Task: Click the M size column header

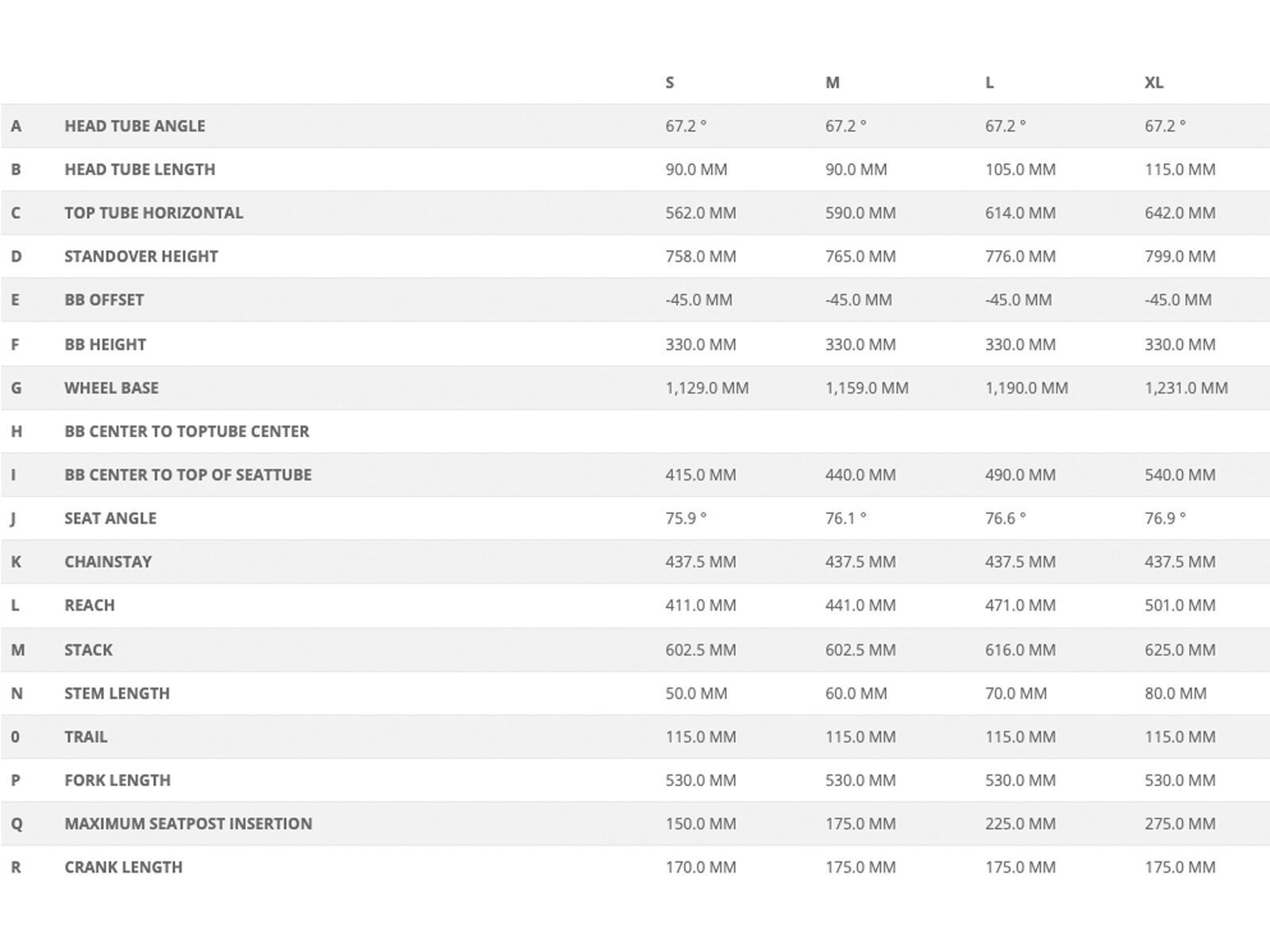Action: [832, 83]
